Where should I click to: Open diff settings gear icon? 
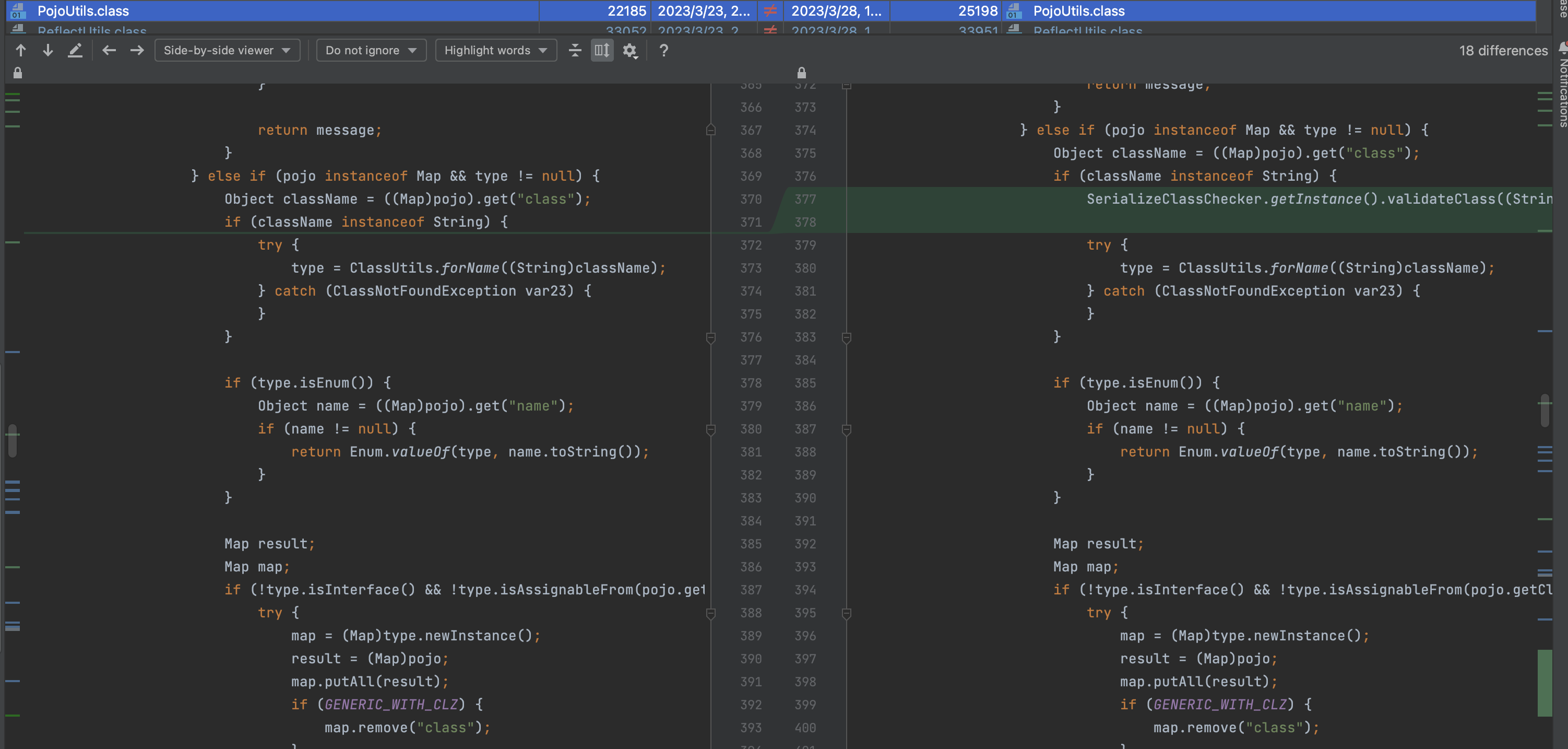(630, 51)
